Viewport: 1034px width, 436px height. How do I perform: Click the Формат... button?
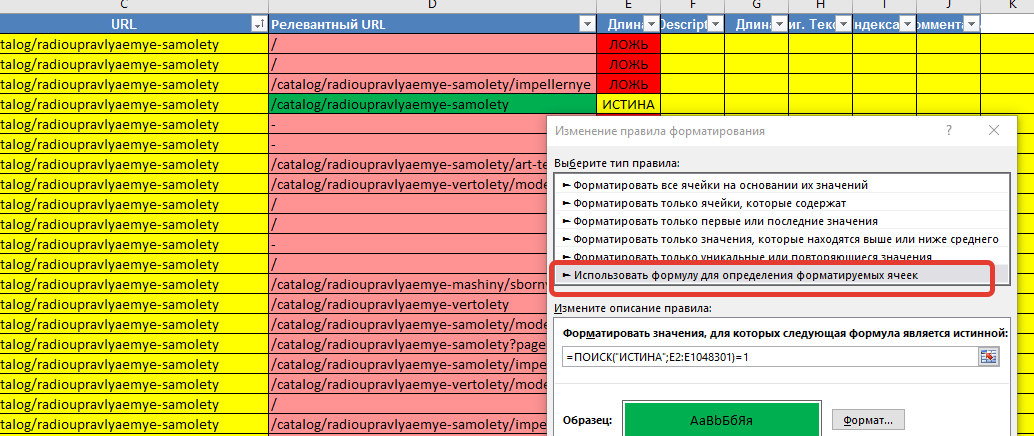point(868,420)
